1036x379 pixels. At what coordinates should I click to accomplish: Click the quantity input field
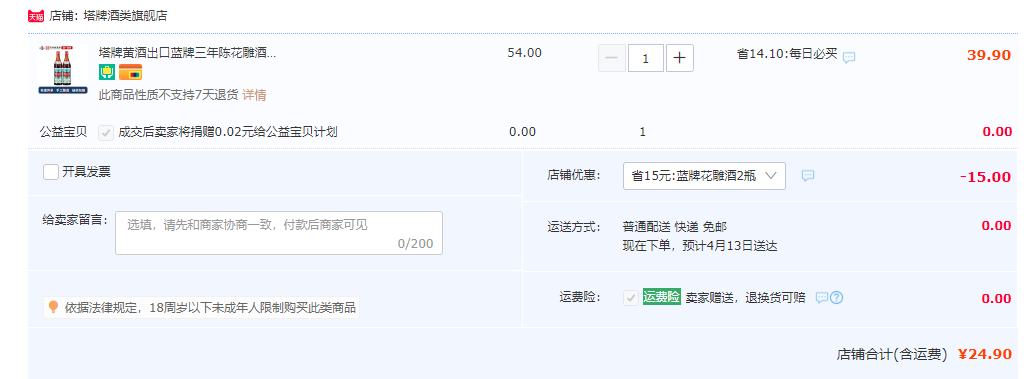click(646, 58)
